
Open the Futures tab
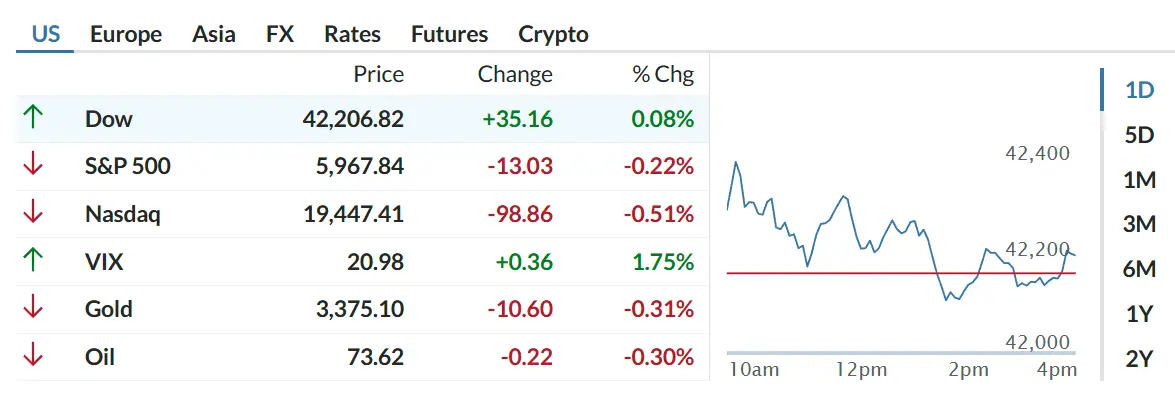(x=450, y=34)
